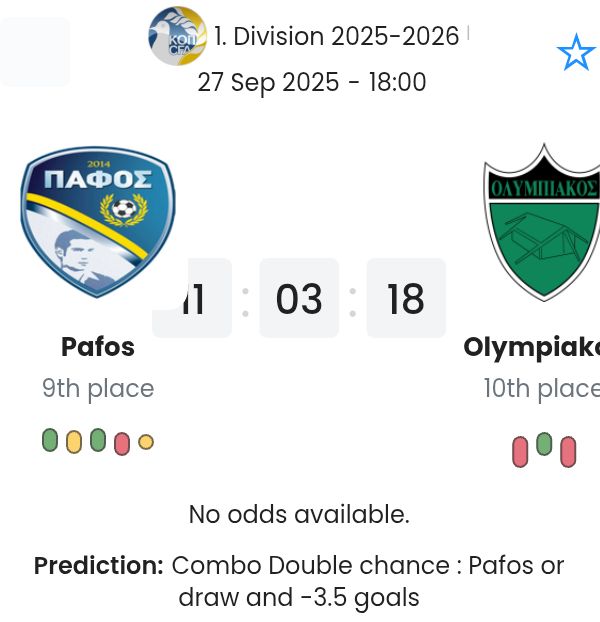Viewport: 600px width, 622px height.
Task: Click Olympiakos green middle form indicator
Action: [x=544, y=444]
